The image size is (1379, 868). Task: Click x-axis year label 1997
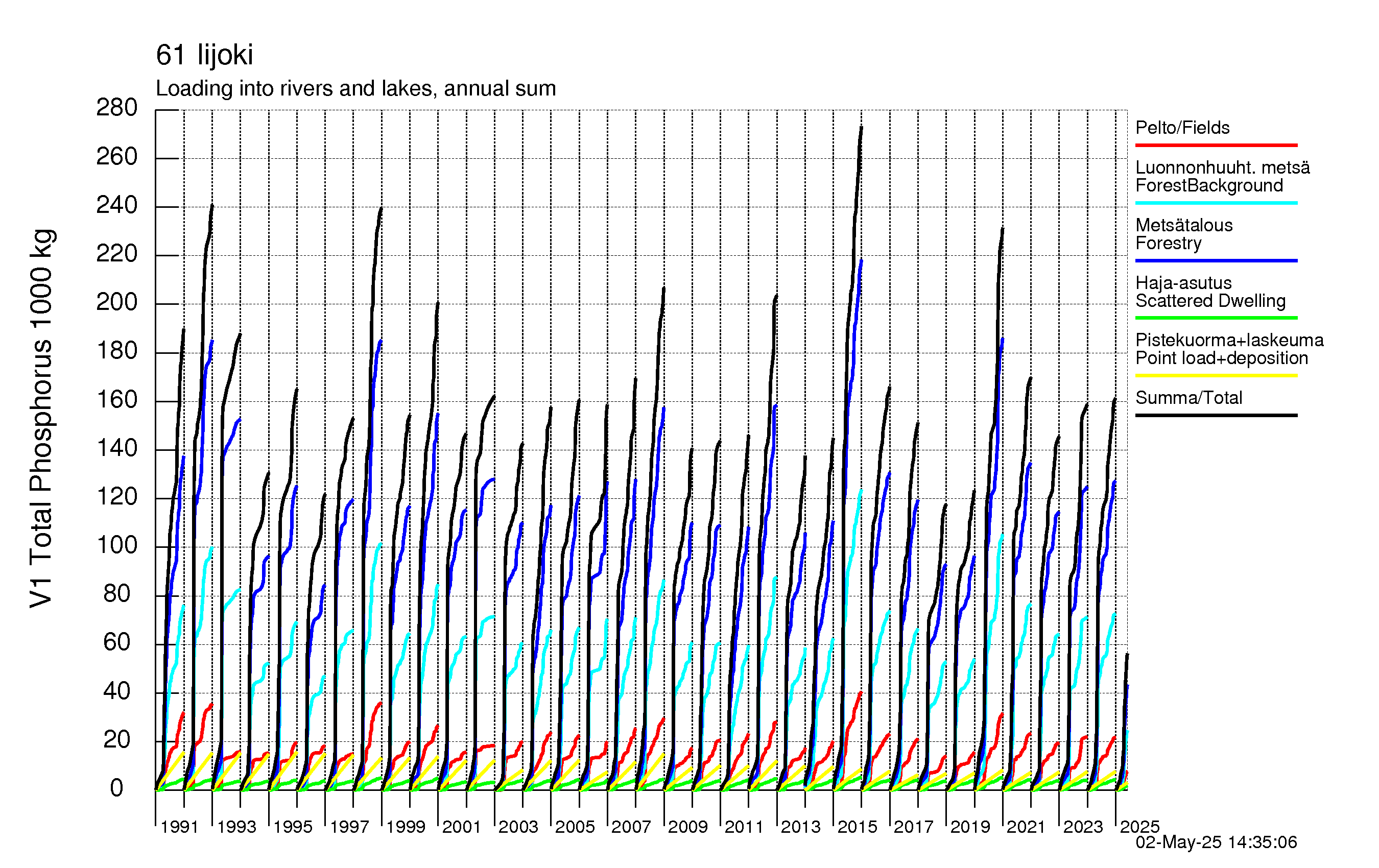(349, 827)
